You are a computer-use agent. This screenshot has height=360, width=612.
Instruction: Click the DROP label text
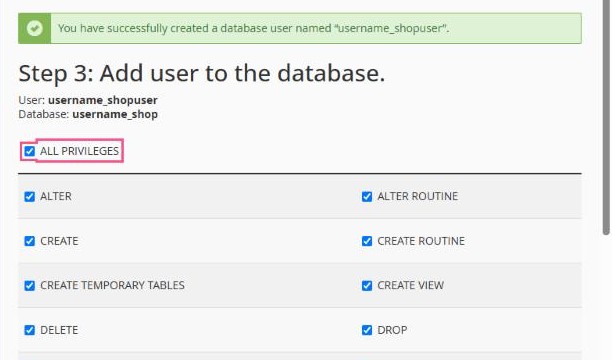point(392,330)
